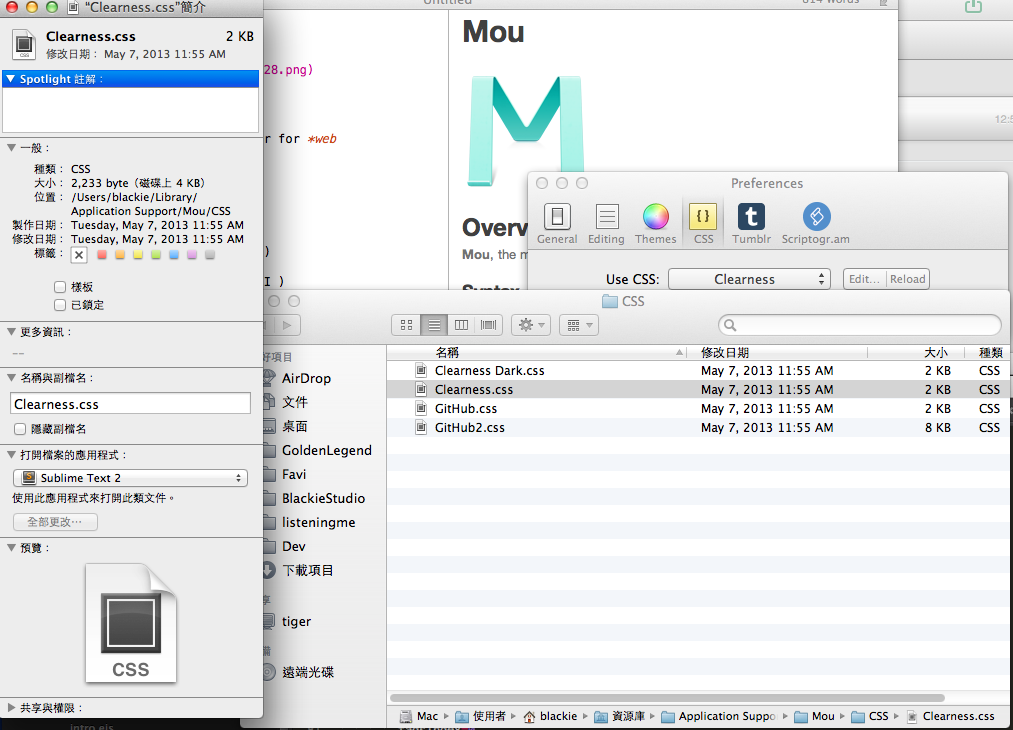Screen dimensions: 1013x730
Task: Toggle the 已鎖定 locked checkbox
Action: coord(61,305)
